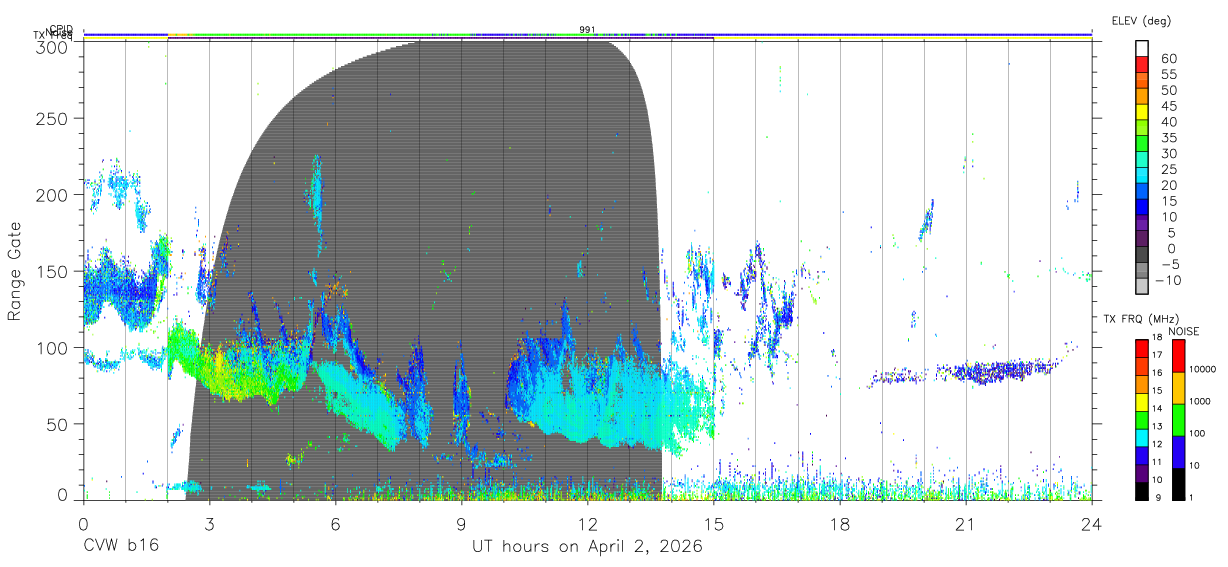
Task: Click x-axis hour tick label '6'
Action: [335, 523]
